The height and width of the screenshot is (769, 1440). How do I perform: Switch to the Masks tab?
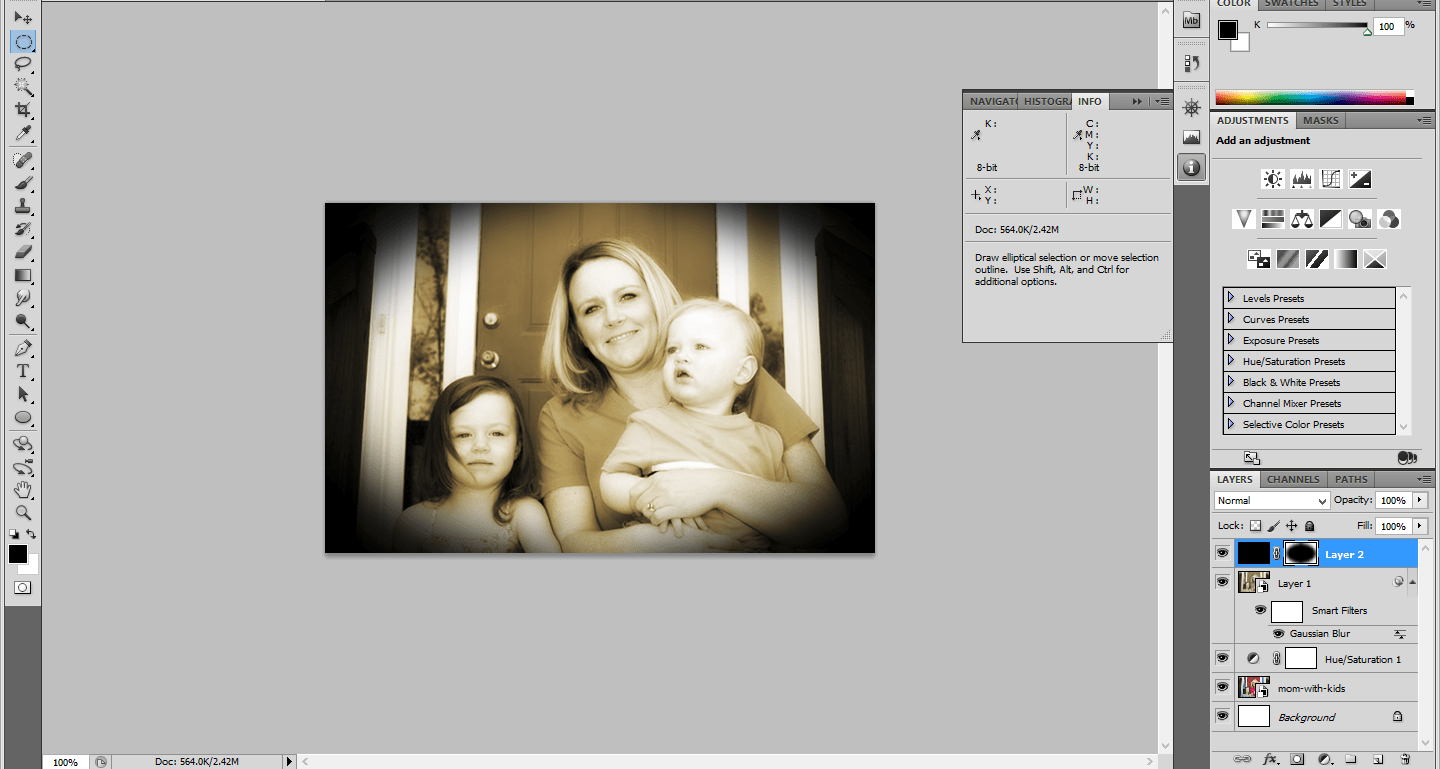pyautogui.click(x=1320, y=120)
